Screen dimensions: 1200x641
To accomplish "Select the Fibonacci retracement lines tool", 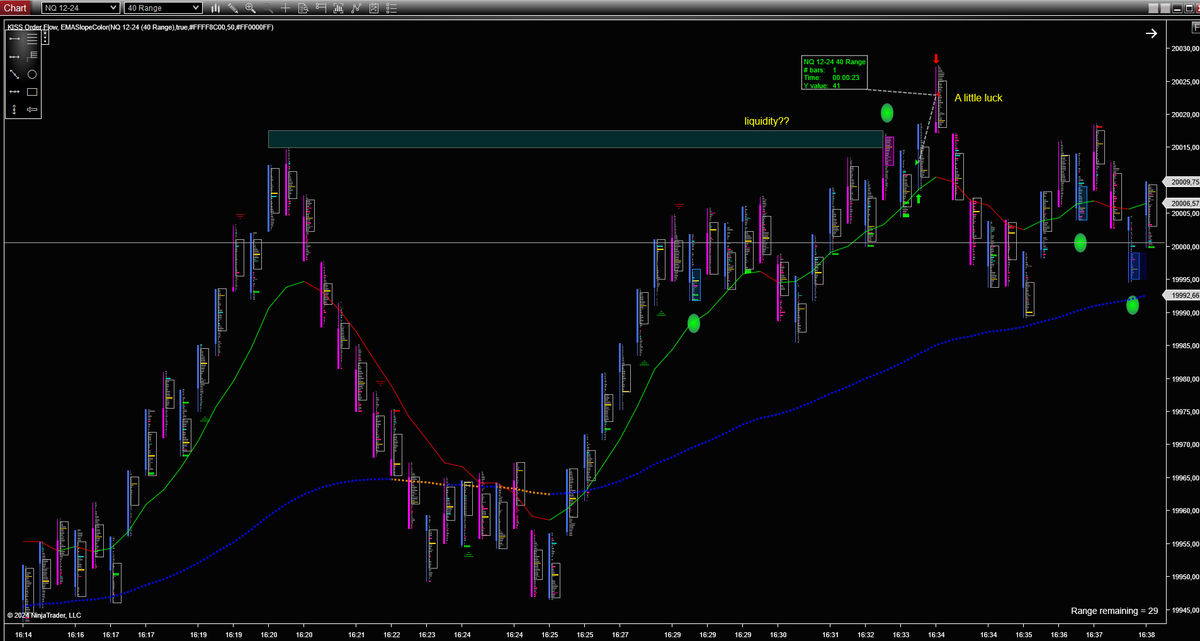I will pos(32,39).
